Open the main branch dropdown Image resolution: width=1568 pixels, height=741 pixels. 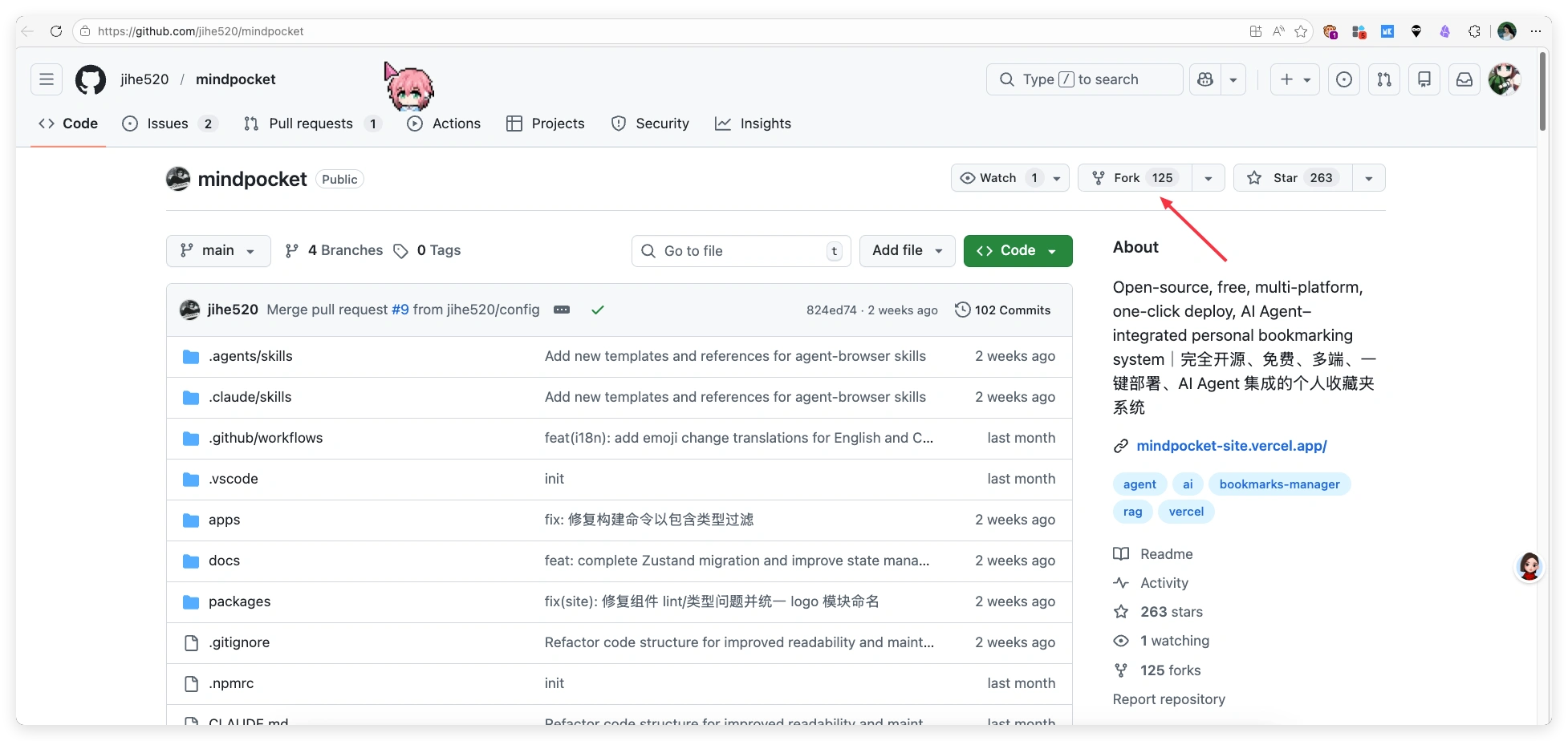click(218, 251)
